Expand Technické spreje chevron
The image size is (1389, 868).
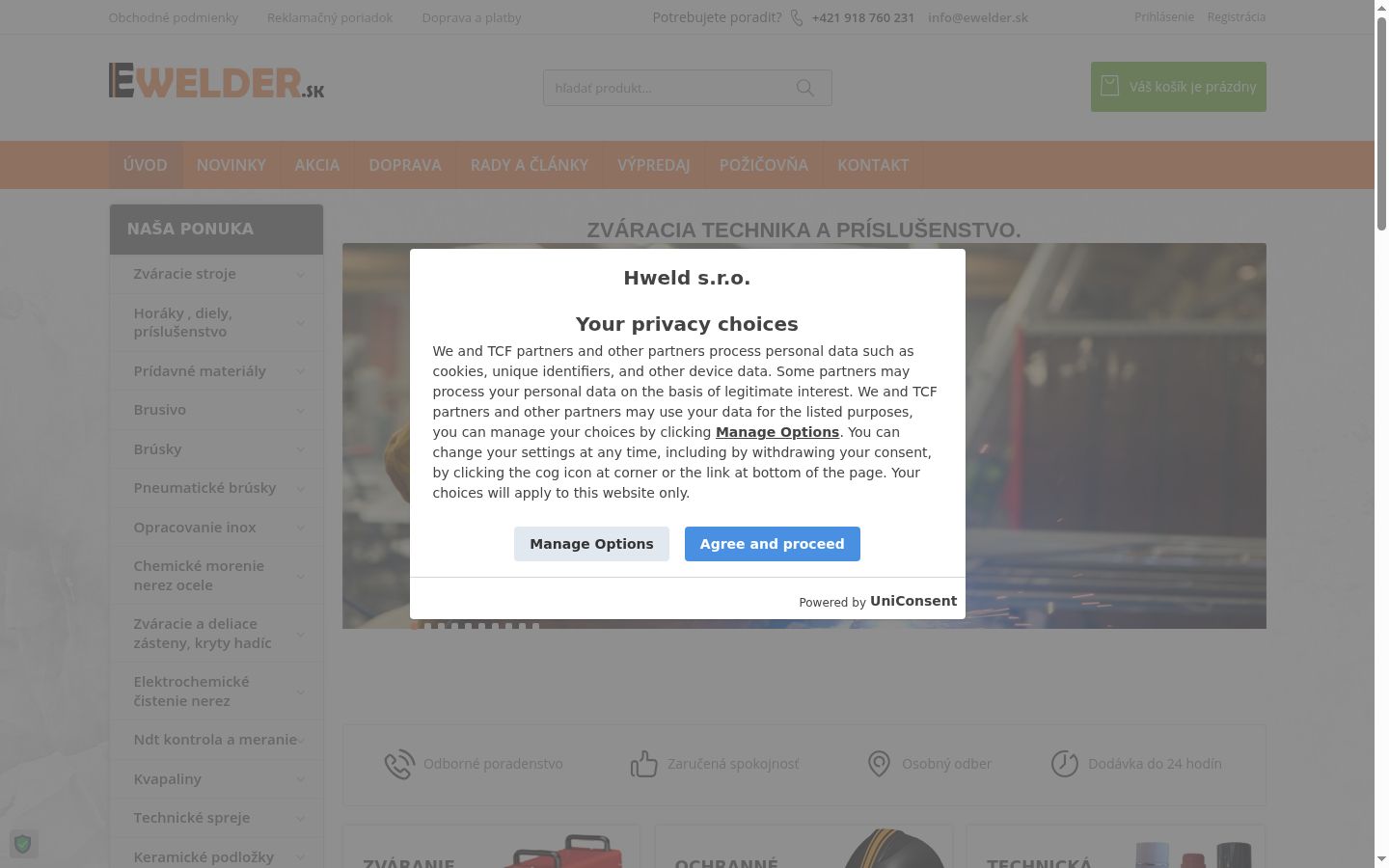tap(301, 819)
